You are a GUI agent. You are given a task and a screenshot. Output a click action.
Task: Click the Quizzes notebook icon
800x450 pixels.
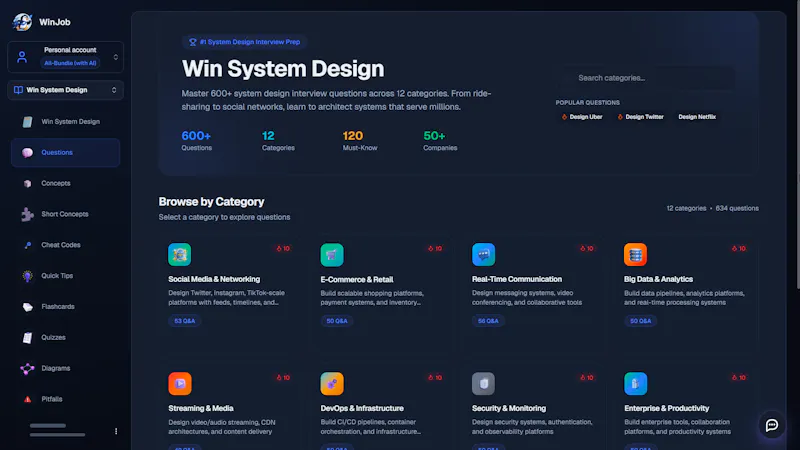(x=27, y=337)
